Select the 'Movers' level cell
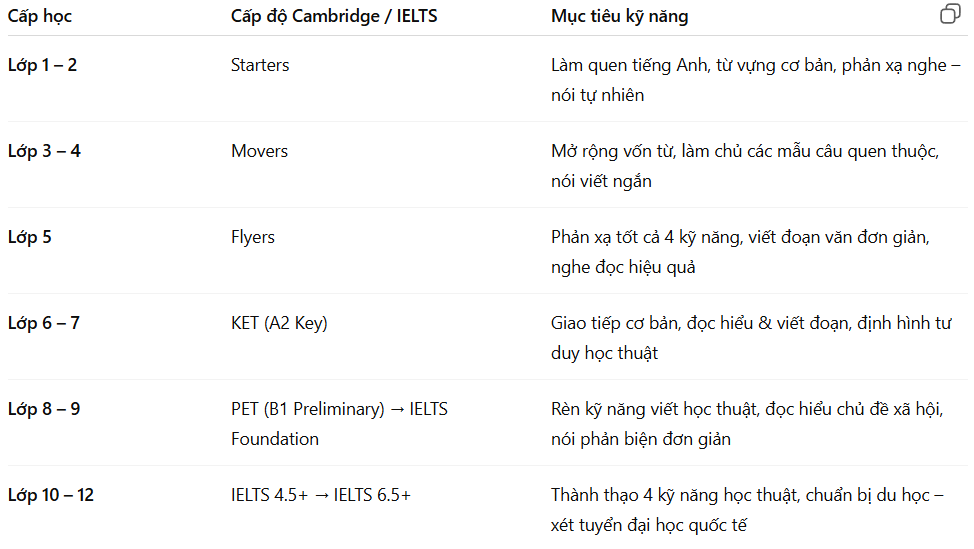 (x=259, y=151)
